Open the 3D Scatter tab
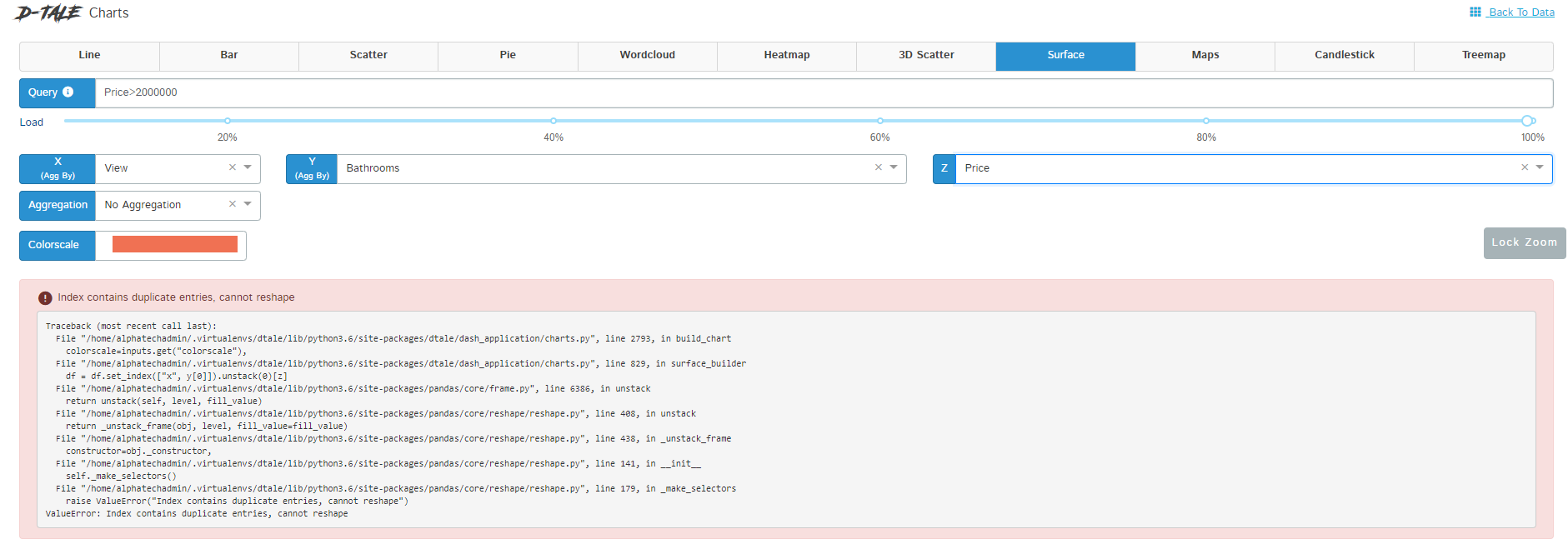This screenshot has width=1568, height=554. click(x=926, y=55)
